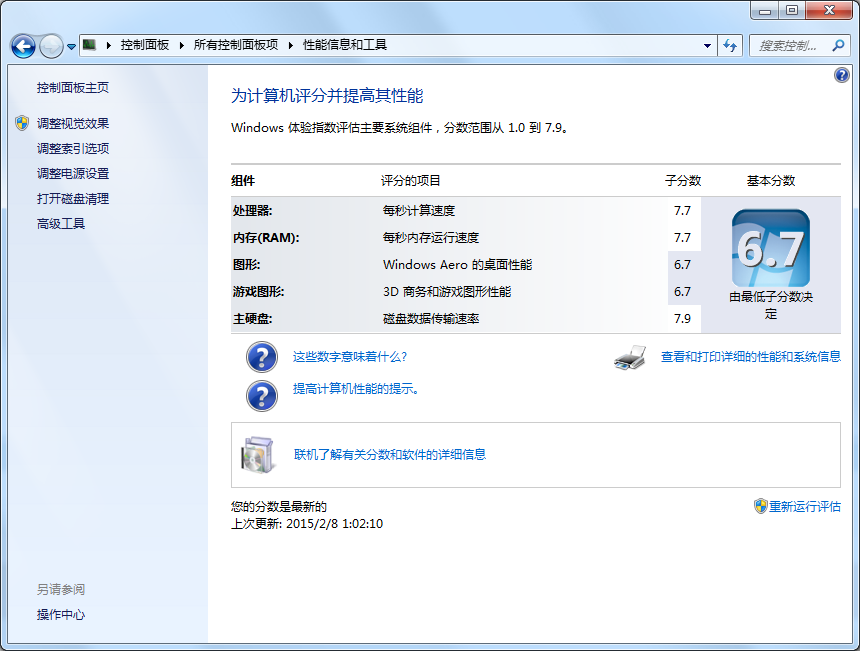The width and height of the screenshot is (860, 651).
Task: Click the 内存(RAM) row label
Action: tap(266, 237)
